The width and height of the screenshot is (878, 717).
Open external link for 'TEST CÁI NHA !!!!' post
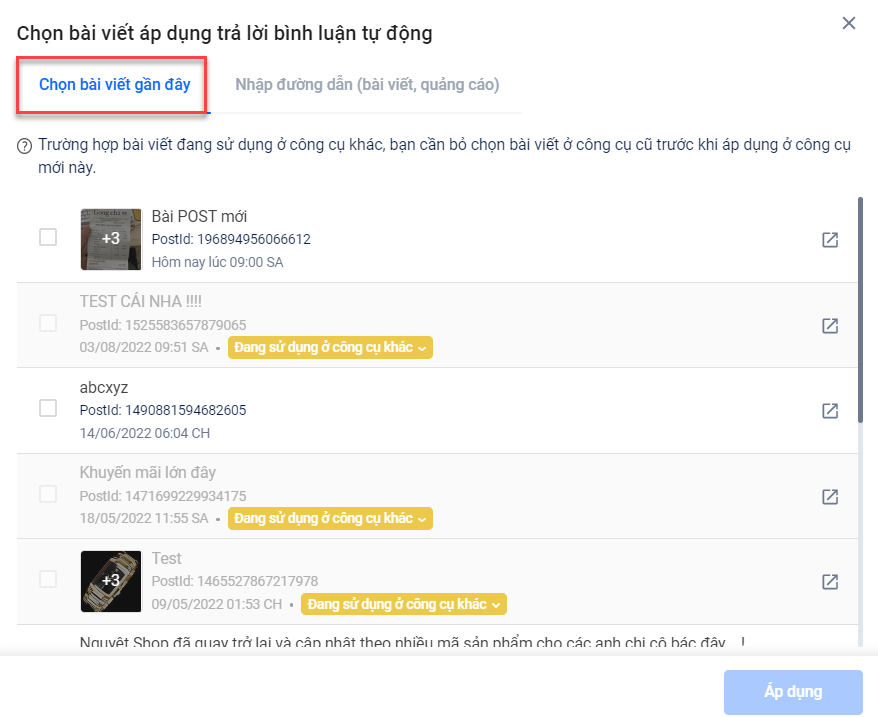830,325
